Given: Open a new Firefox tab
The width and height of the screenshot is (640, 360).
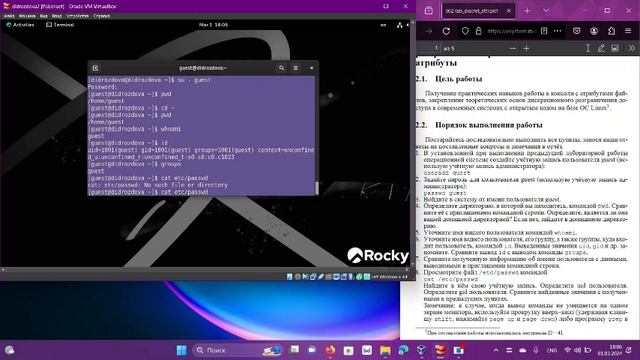Looking at the screenshot, I should (527, 11).
